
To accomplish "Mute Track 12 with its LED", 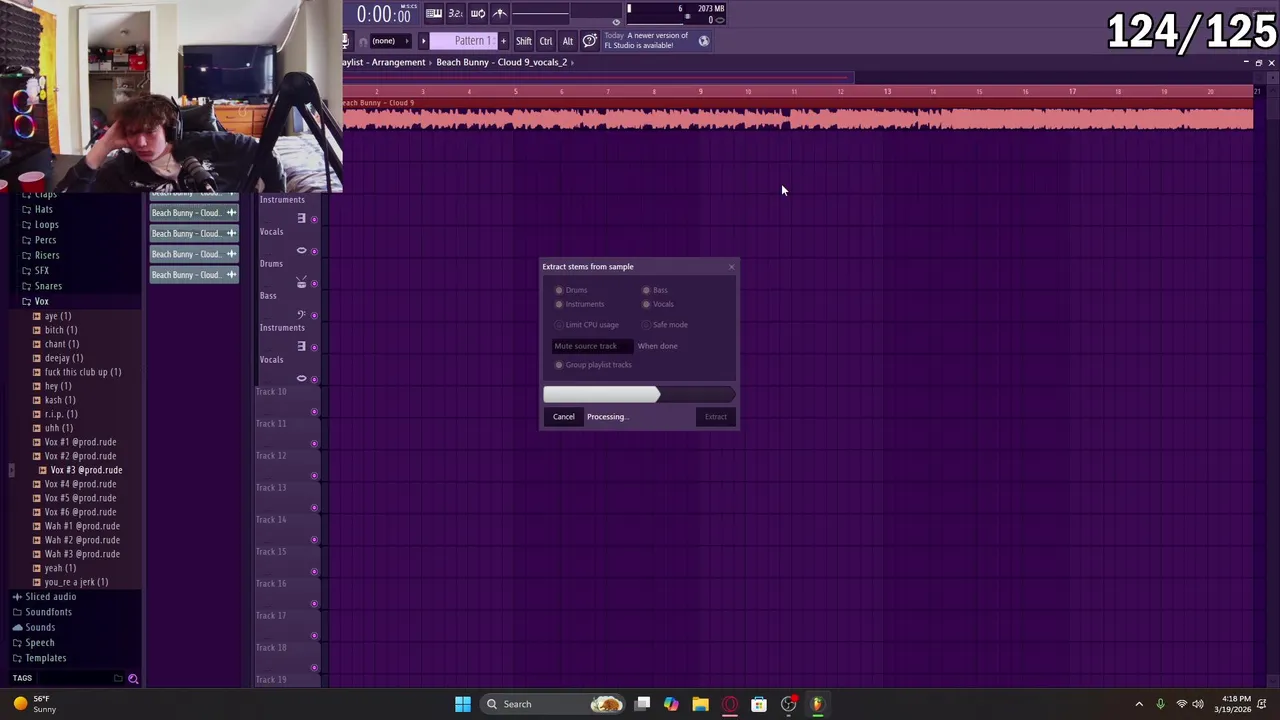I will [314, 475].
